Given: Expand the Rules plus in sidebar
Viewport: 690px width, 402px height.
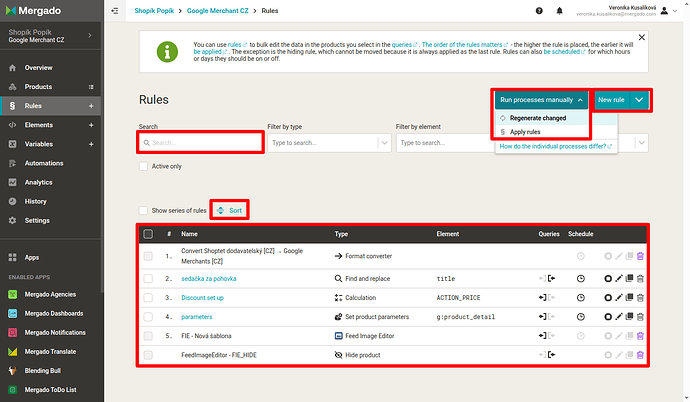Looking at the screenshot, I should (x=91, y=106).
